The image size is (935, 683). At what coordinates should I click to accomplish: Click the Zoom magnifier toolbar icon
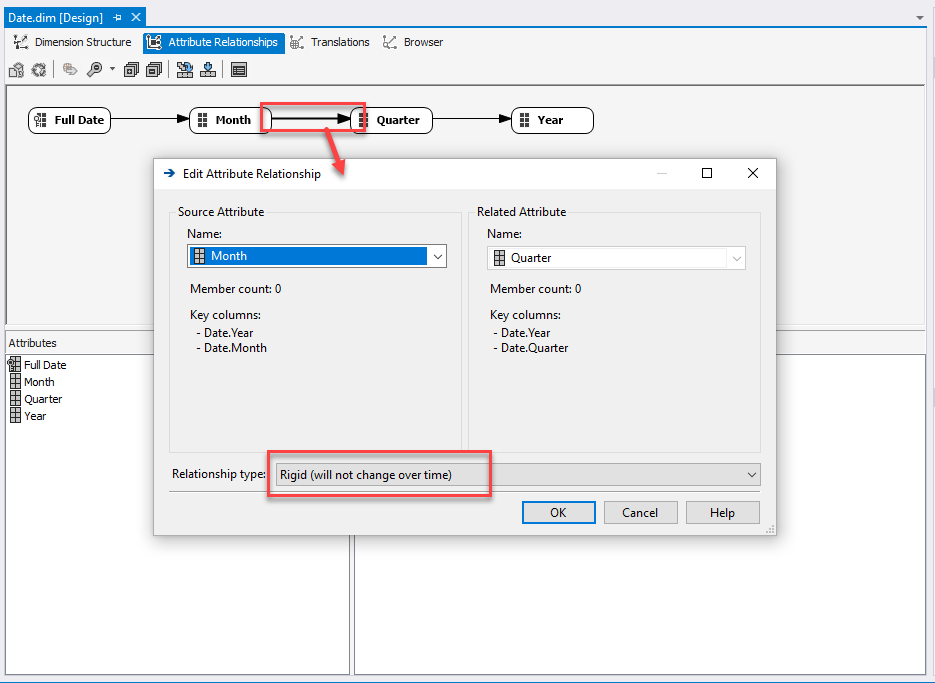tap(94, 70)
